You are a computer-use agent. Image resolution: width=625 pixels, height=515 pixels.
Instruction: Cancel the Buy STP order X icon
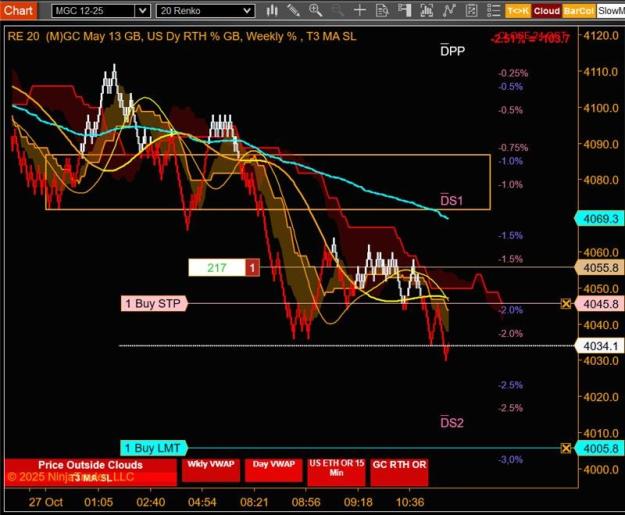coord(566,304)
